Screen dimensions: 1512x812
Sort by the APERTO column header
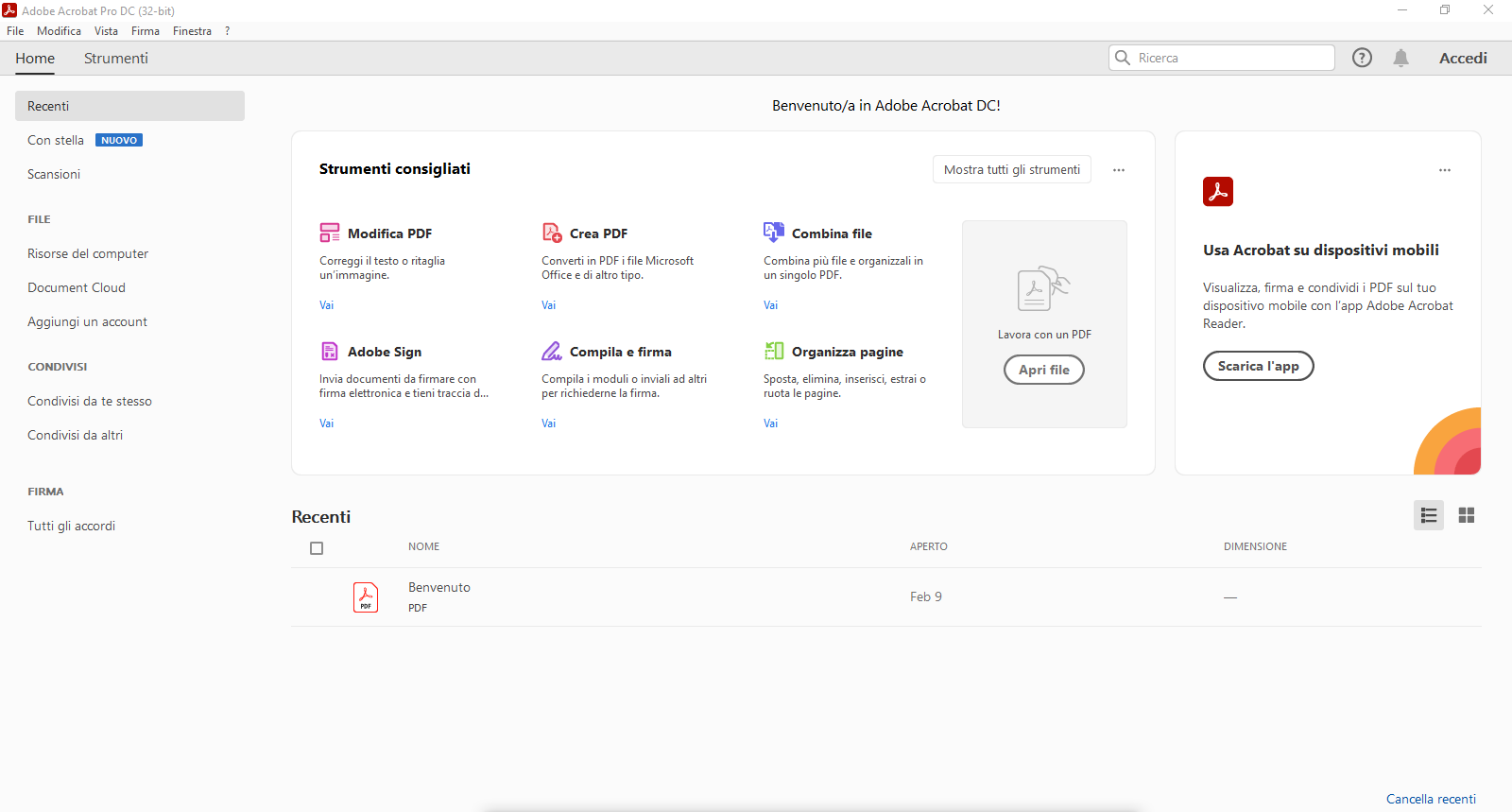(928, 546)
